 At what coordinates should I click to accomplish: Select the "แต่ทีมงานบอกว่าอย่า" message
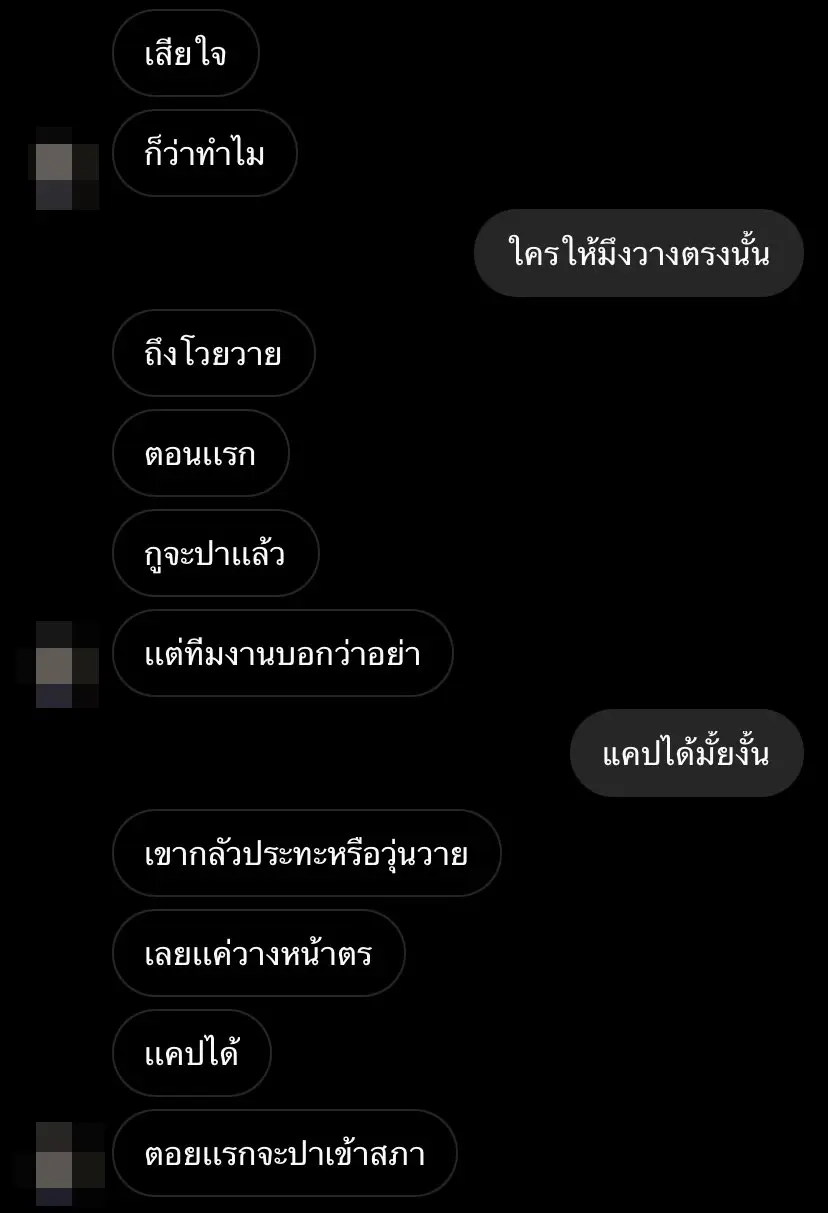(x=283, y=653)
